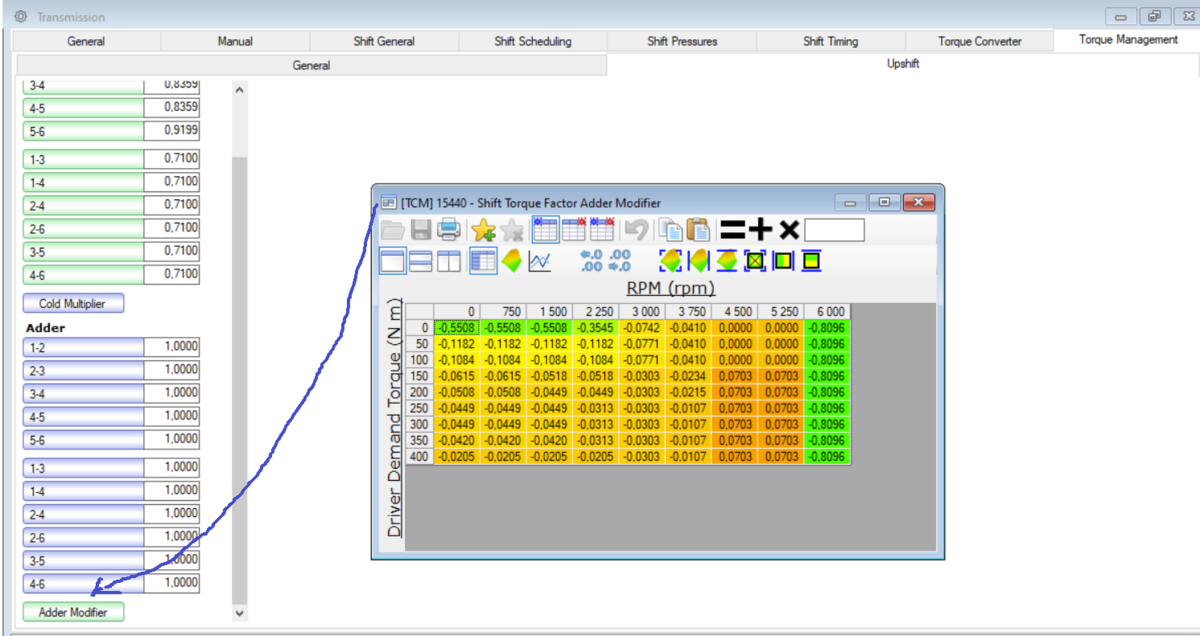Open the Torque Converter tab

(x=979, y=41)
